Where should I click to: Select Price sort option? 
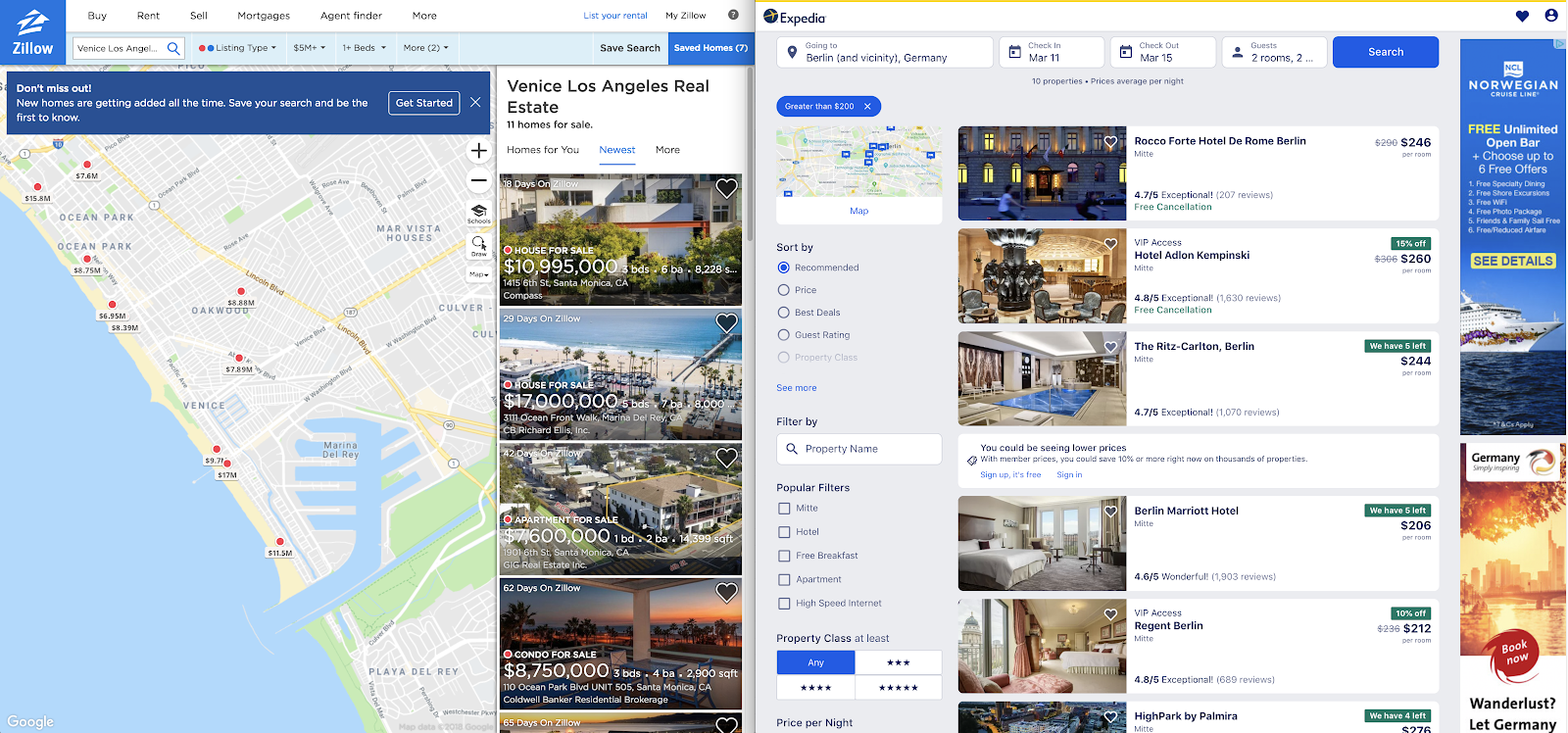[x=783, y=290]
